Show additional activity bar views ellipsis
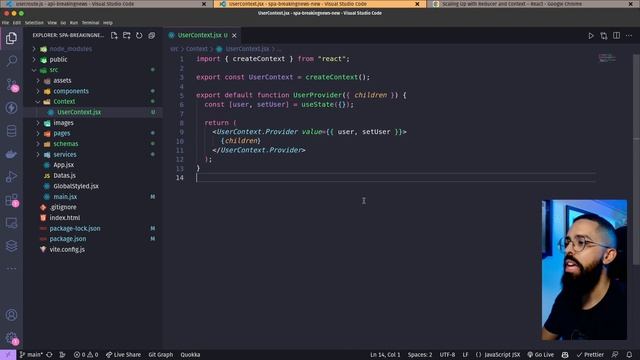This screenshot has width=640, height=360. 11,268
